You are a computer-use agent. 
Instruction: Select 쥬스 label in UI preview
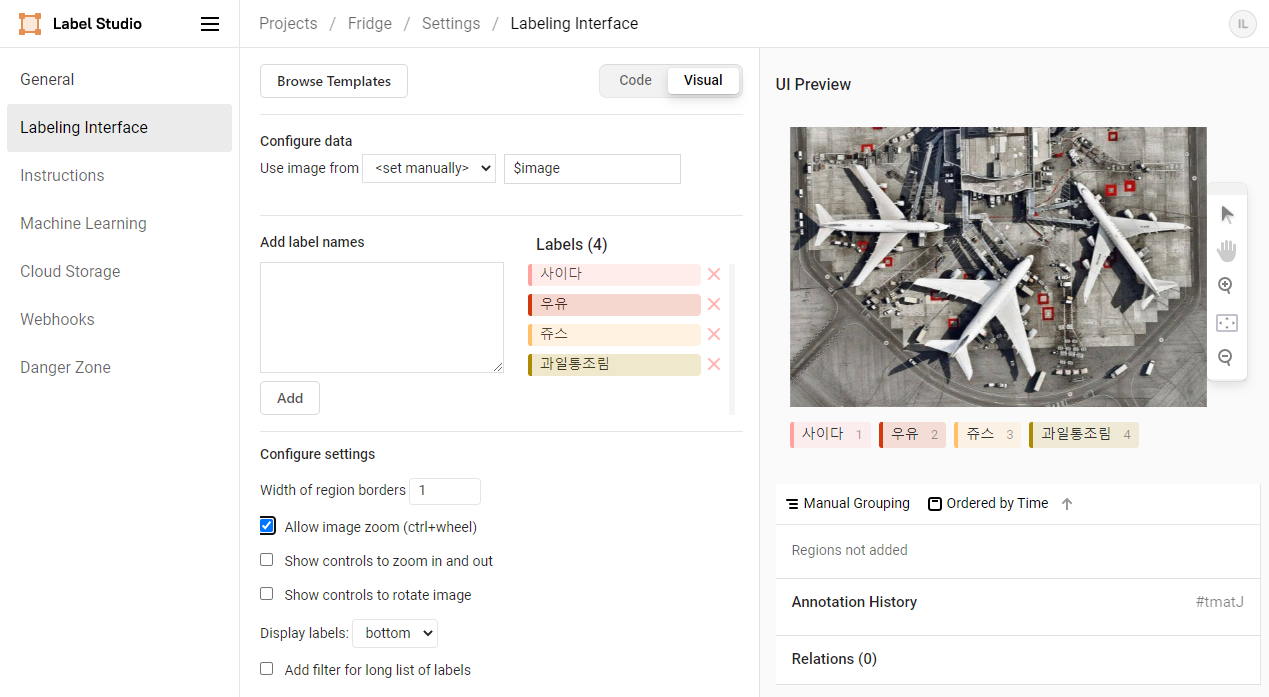[987, 434]
